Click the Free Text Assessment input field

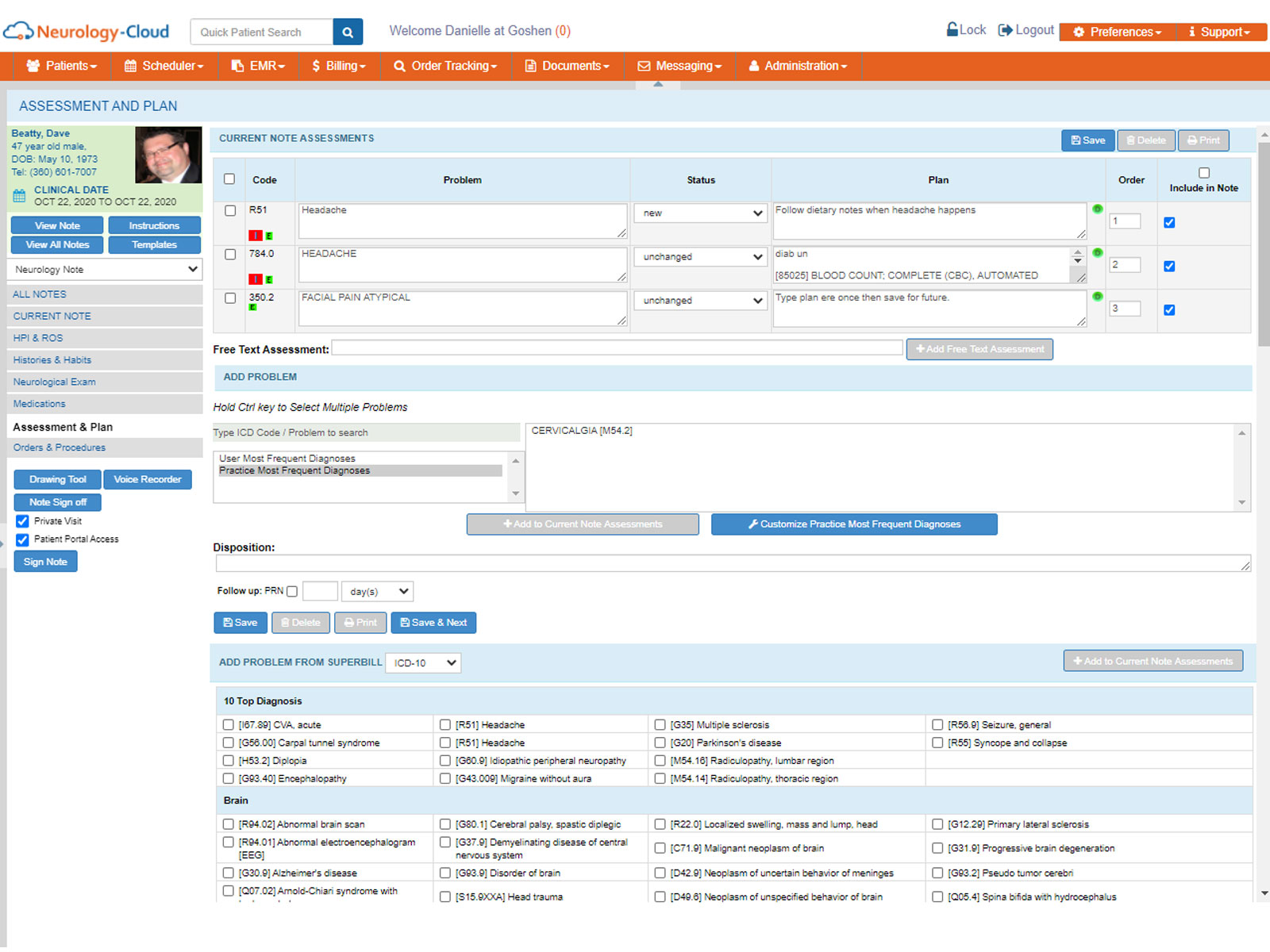pos(616,348)
